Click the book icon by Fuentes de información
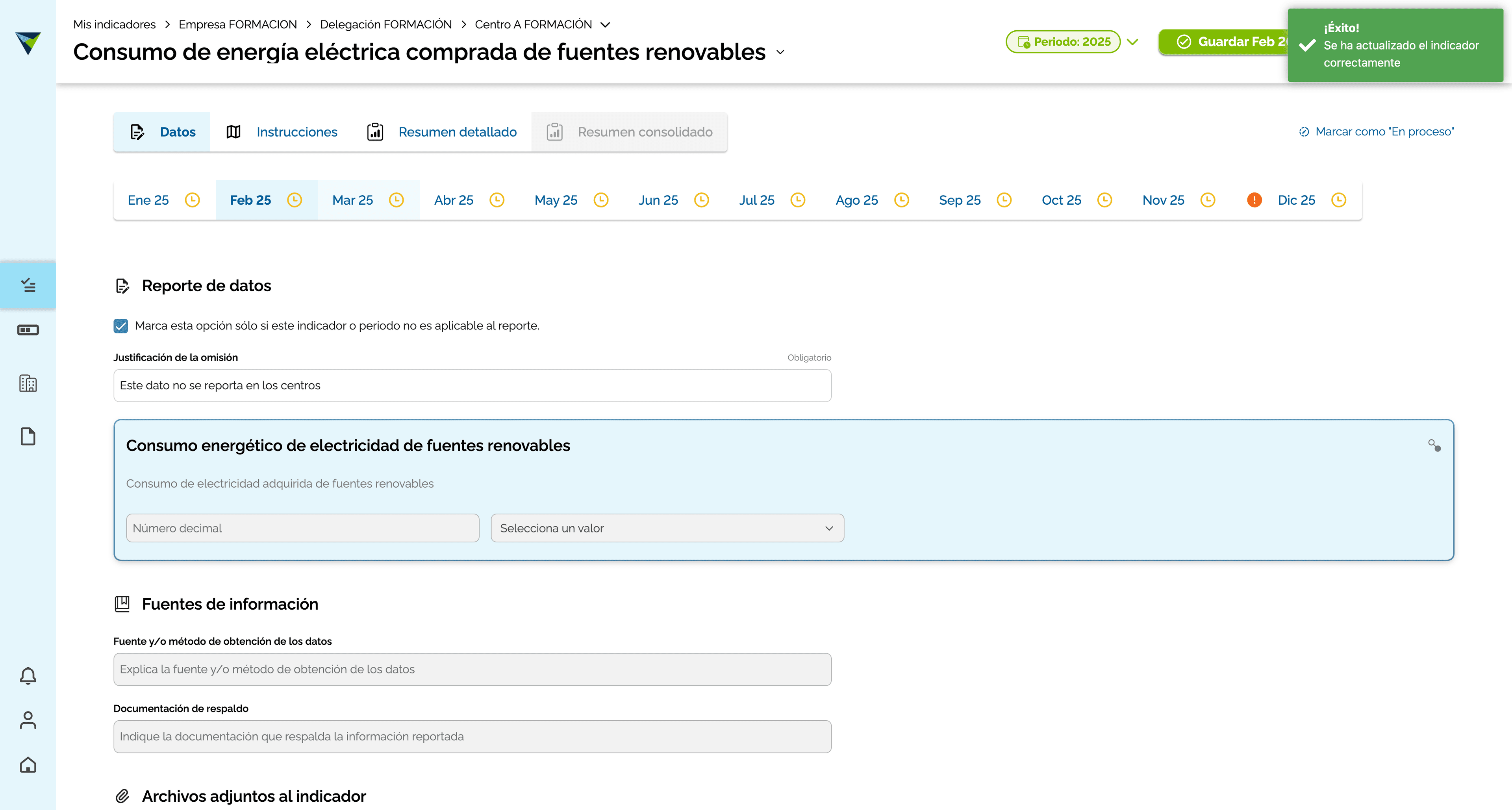 122,604
